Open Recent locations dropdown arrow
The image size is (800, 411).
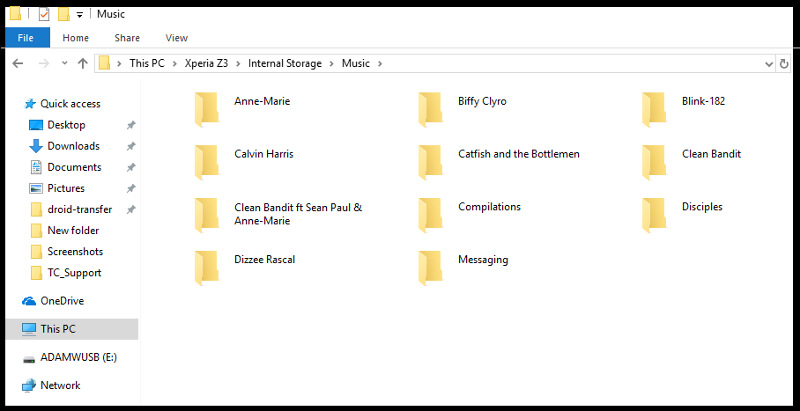64,63
